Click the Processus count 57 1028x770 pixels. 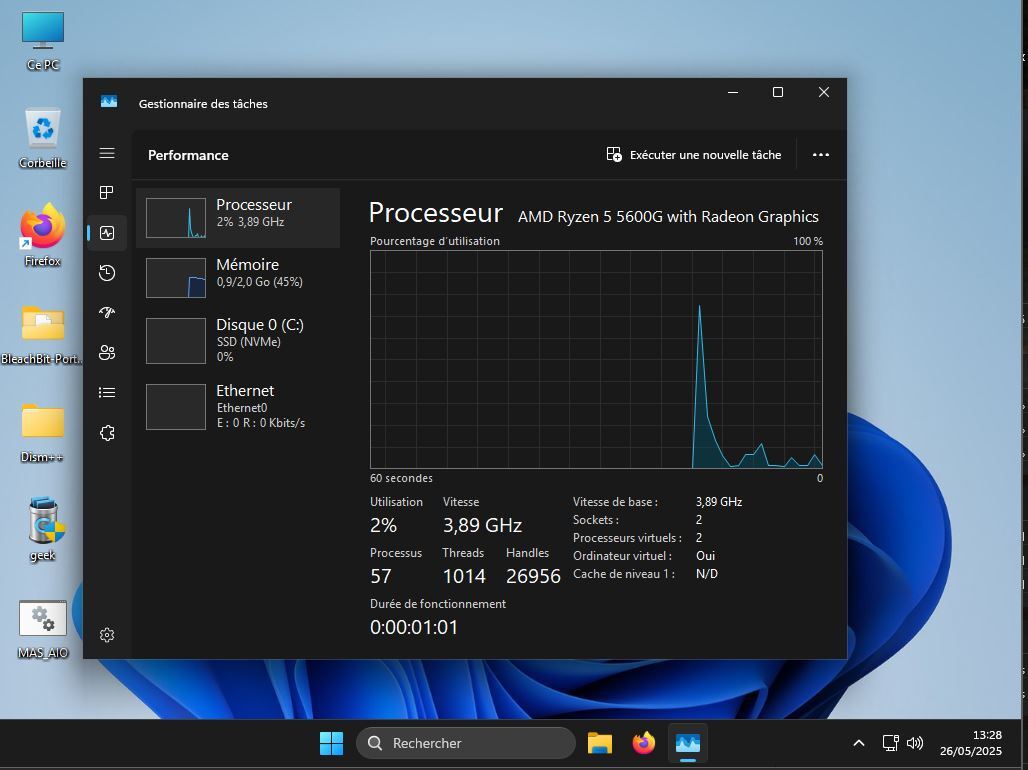[381, 576]
